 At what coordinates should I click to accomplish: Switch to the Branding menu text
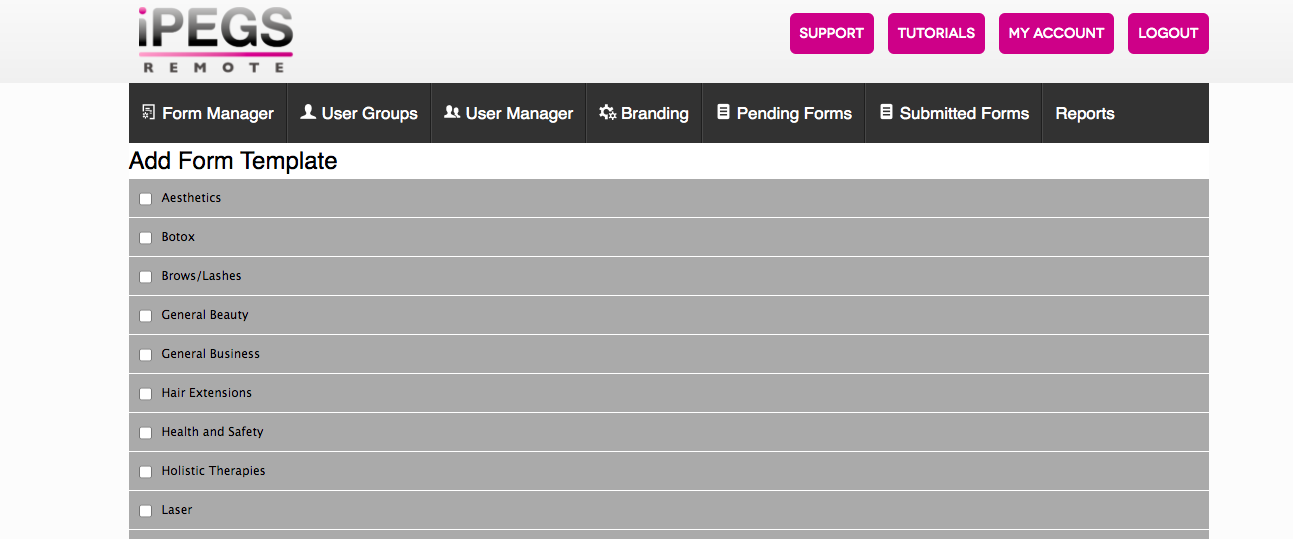click(x=655, y=113)
